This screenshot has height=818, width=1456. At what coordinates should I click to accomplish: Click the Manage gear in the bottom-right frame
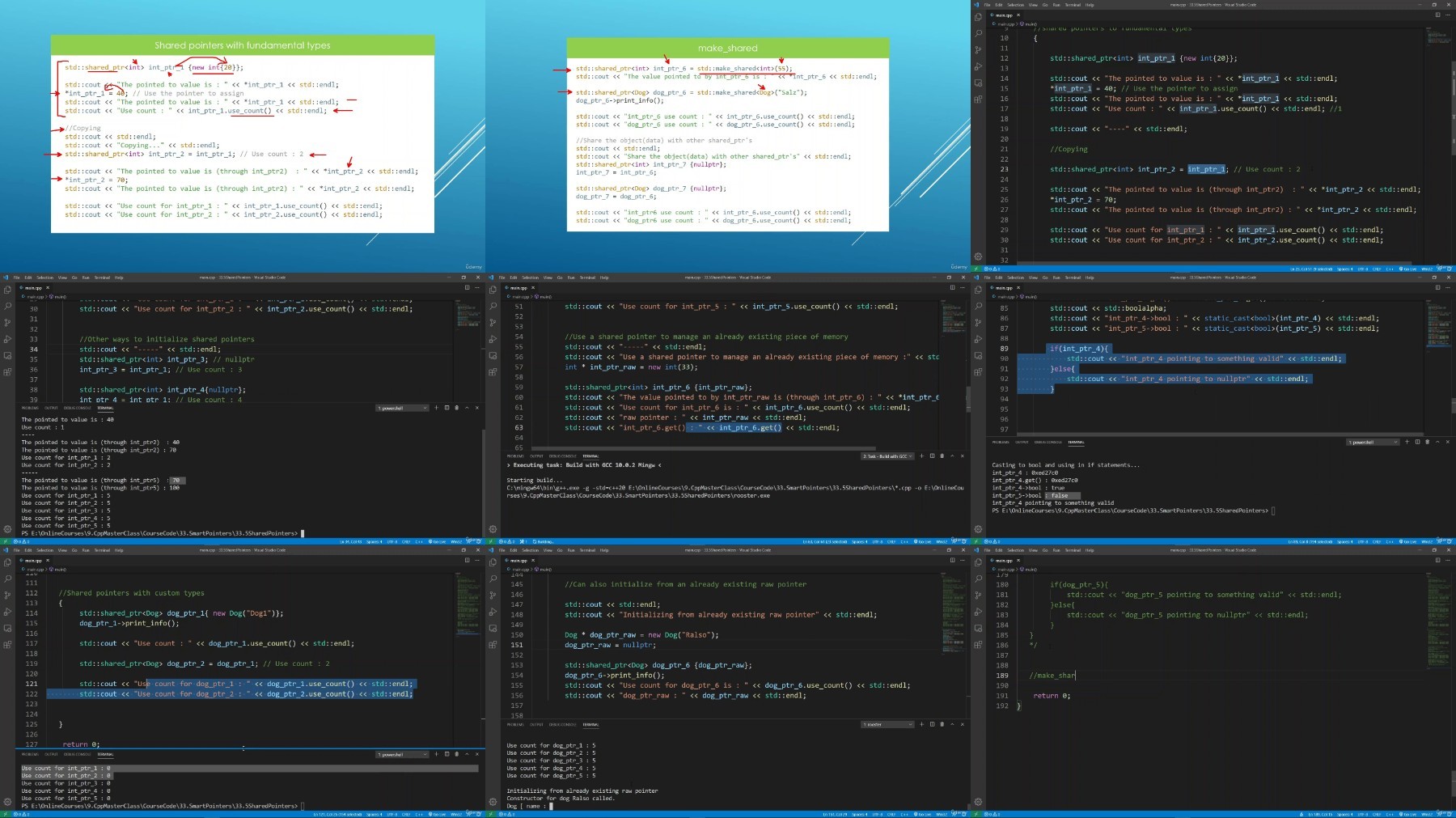coord(978,802)
